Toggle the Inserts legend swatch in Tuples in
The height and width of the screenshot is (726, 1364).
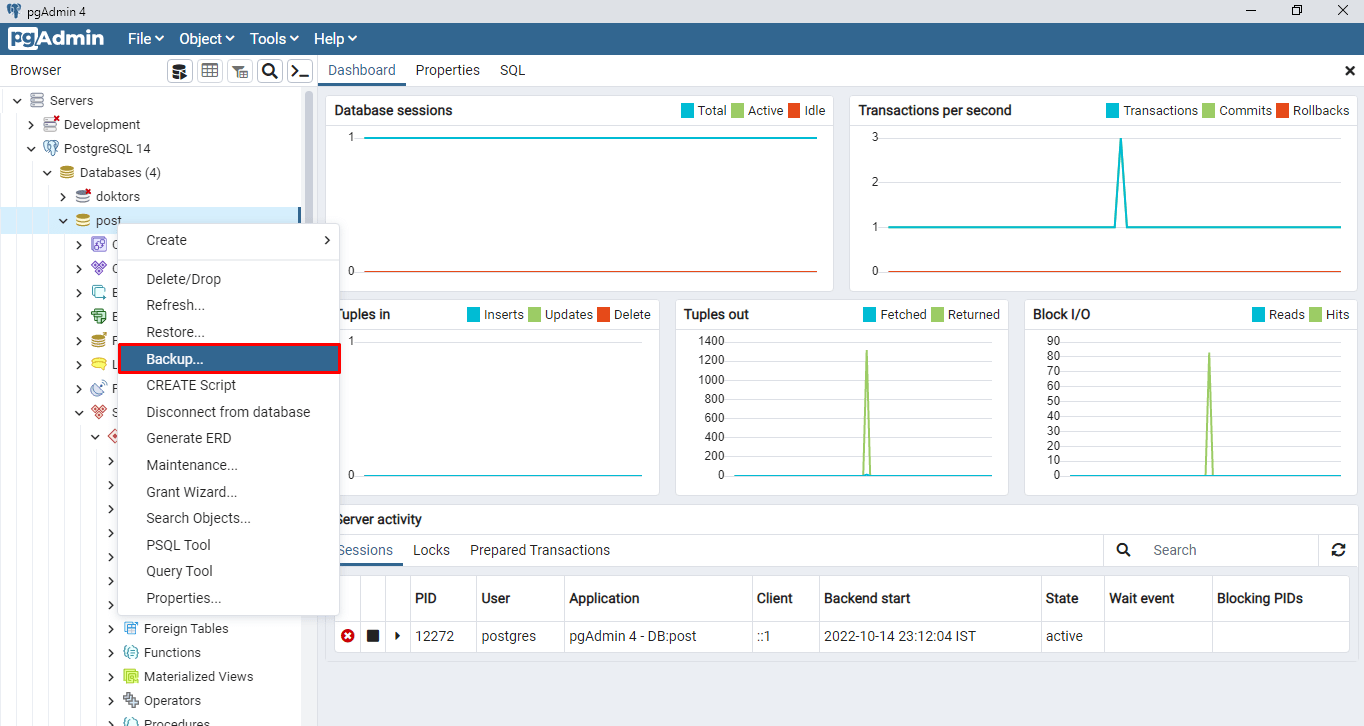point(474,315)
